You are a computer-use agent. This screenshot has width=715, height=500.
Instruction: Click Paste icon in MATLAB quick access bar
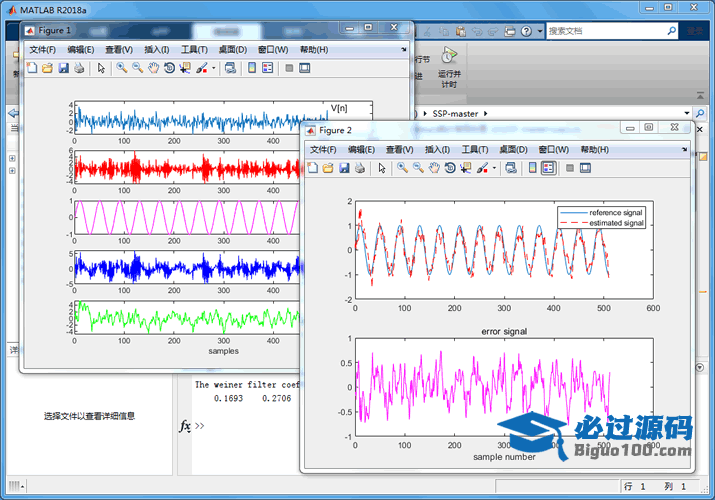pos(461,31)
